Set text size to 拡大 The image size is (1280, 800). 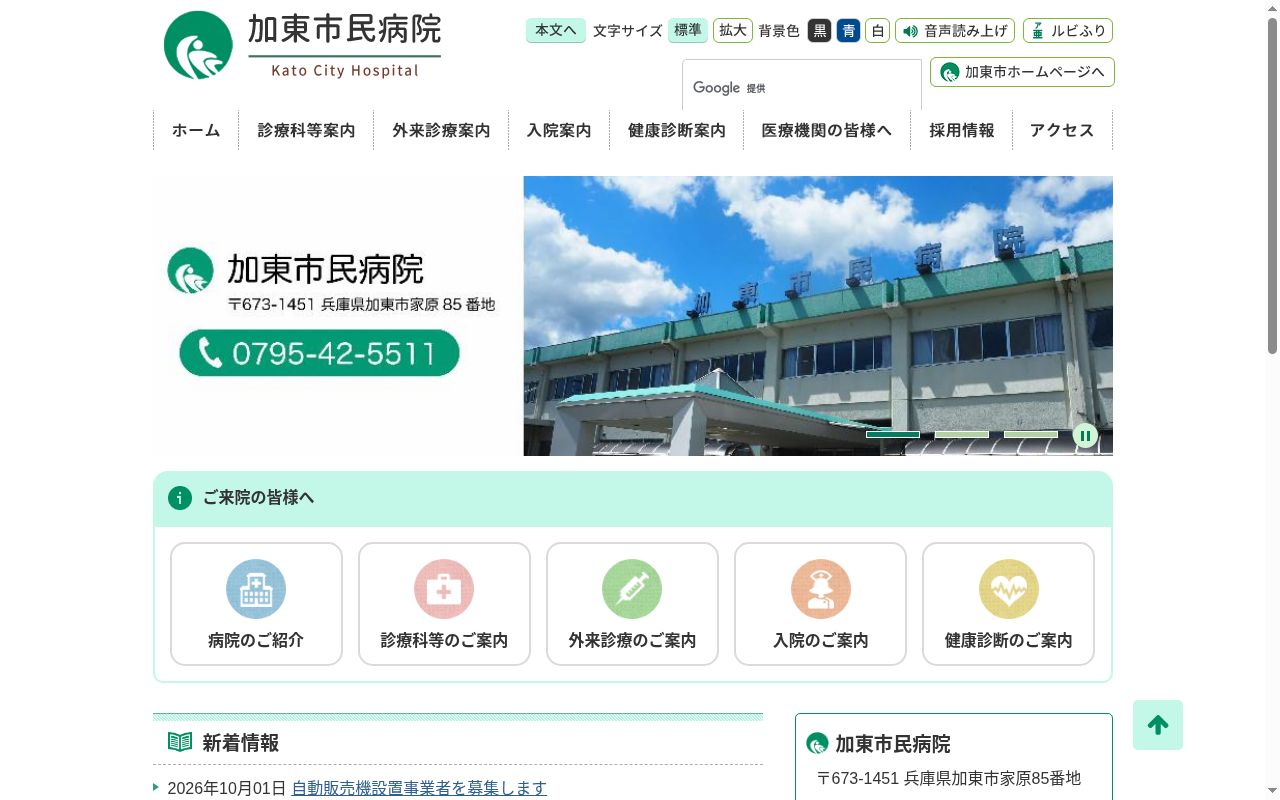(x=733, y=31)
